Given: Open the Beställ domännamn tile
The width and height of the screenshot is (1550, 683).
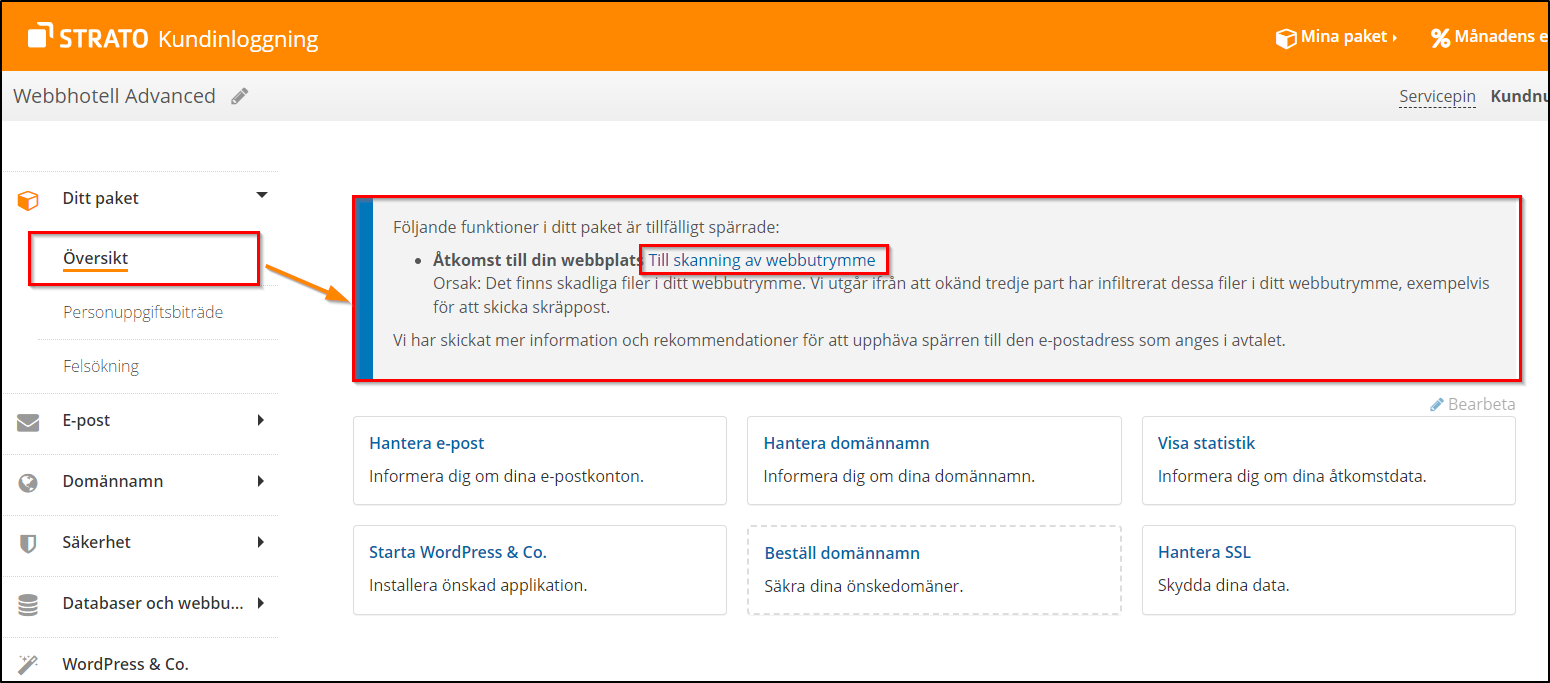Looking at the screenshot, I should click(842, 553).
